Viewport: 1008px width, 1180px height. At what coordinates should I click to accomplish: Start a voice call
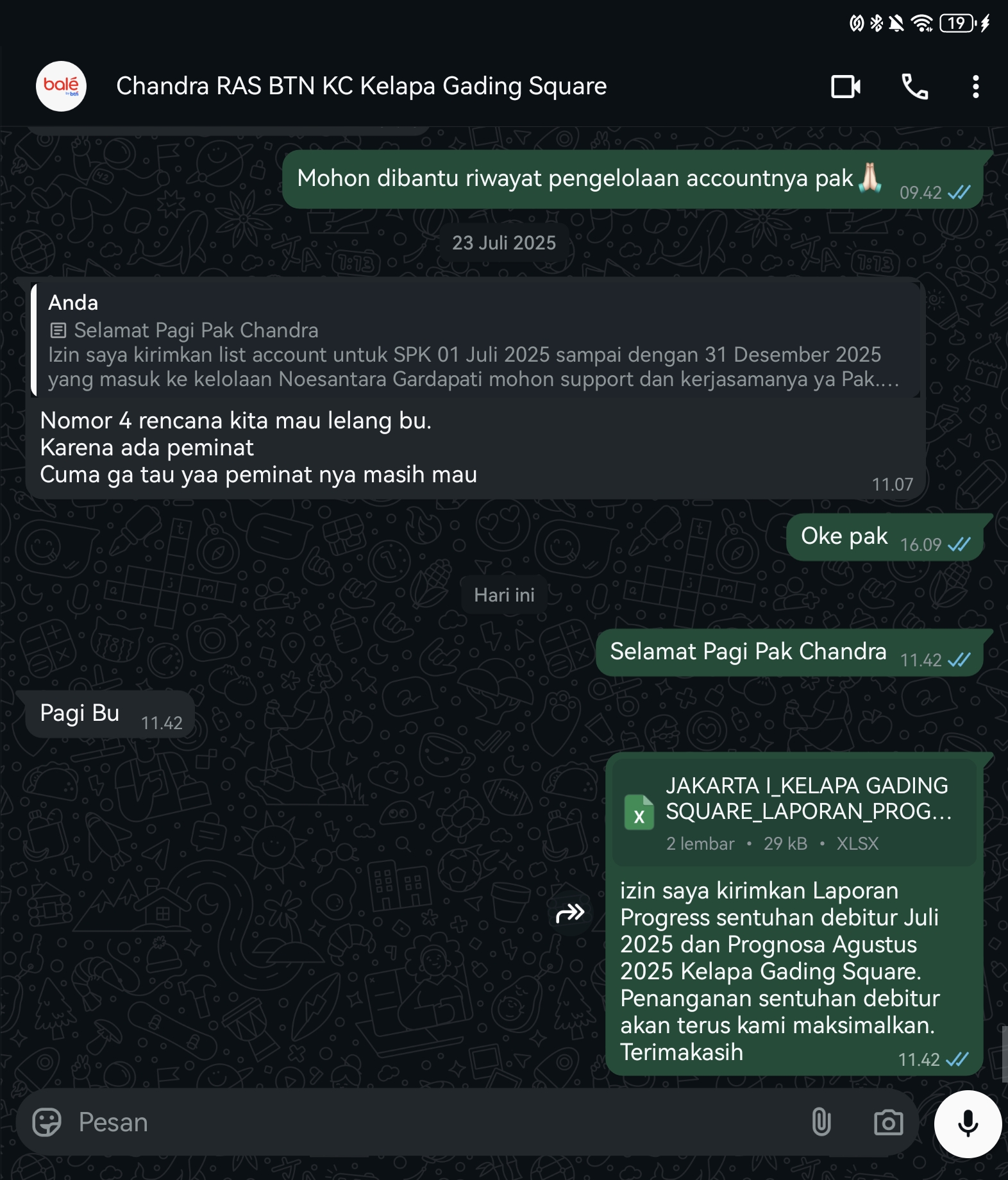pyautogui.click(x=914, y=87)
